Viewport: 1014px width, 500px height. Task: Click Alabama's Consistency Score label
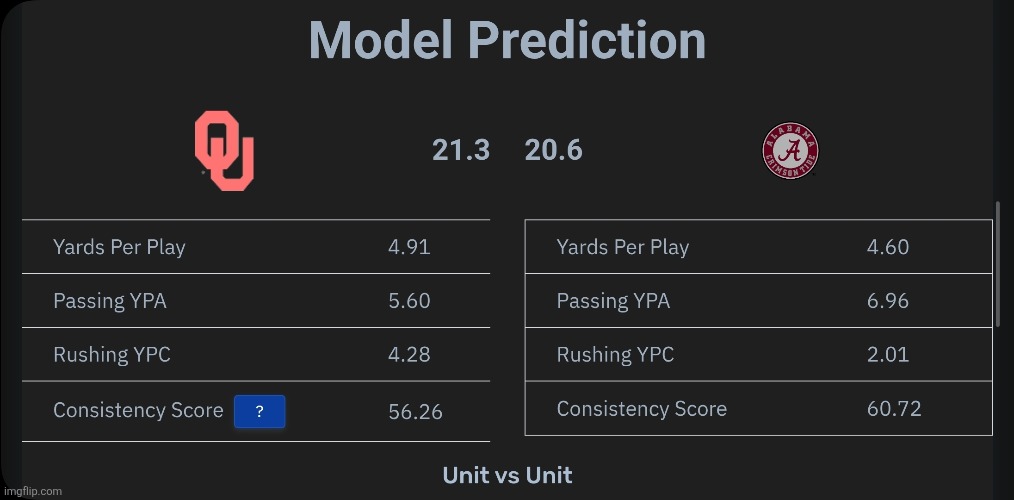coord(642,409)
